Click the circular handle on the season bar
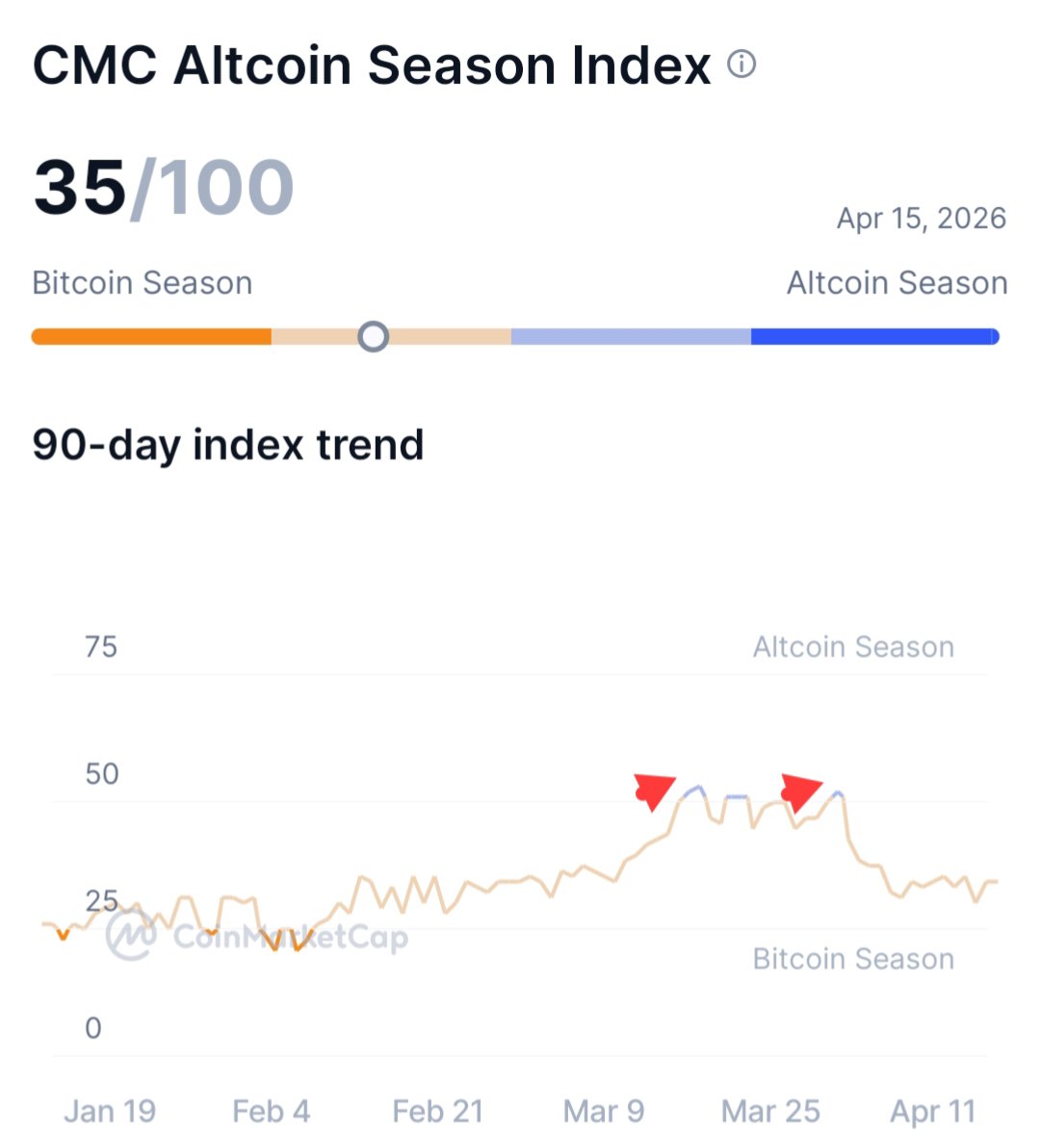1040x1148 pixels. tap(373, 337)
